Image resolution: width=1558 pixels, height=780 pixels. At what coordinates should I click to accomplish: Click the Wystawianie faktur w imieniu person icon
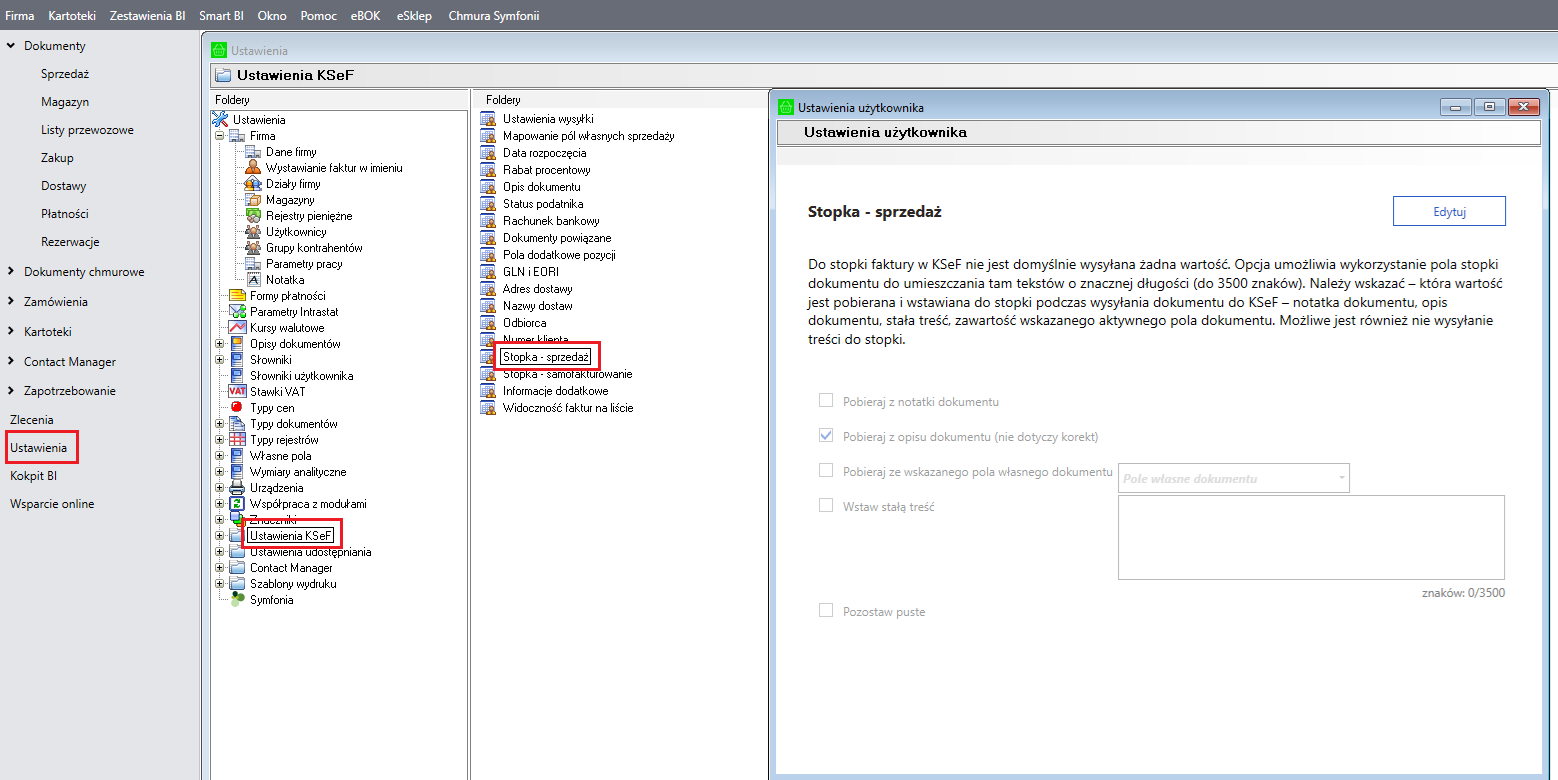pyautogui.click(x=254, y=168)
